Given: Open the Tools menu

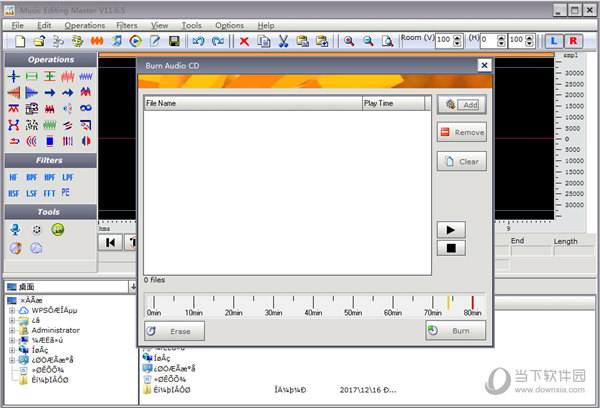Looking at the screenshot, I should 191,25.
